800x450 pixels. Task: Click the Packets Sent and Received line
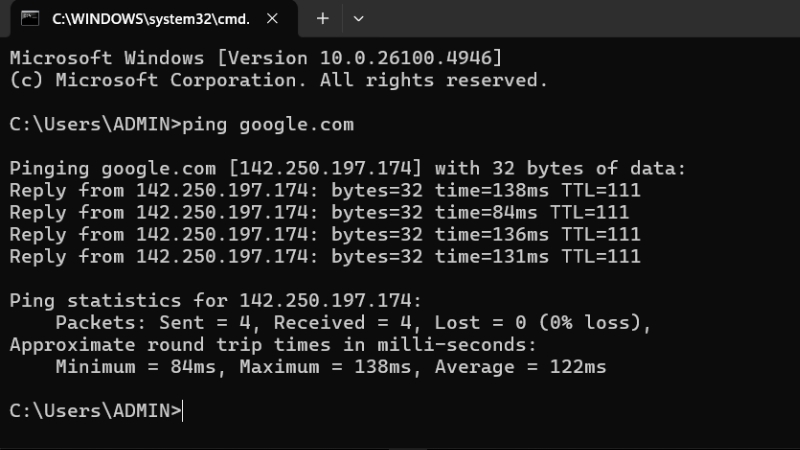click(x=354, y=322)
